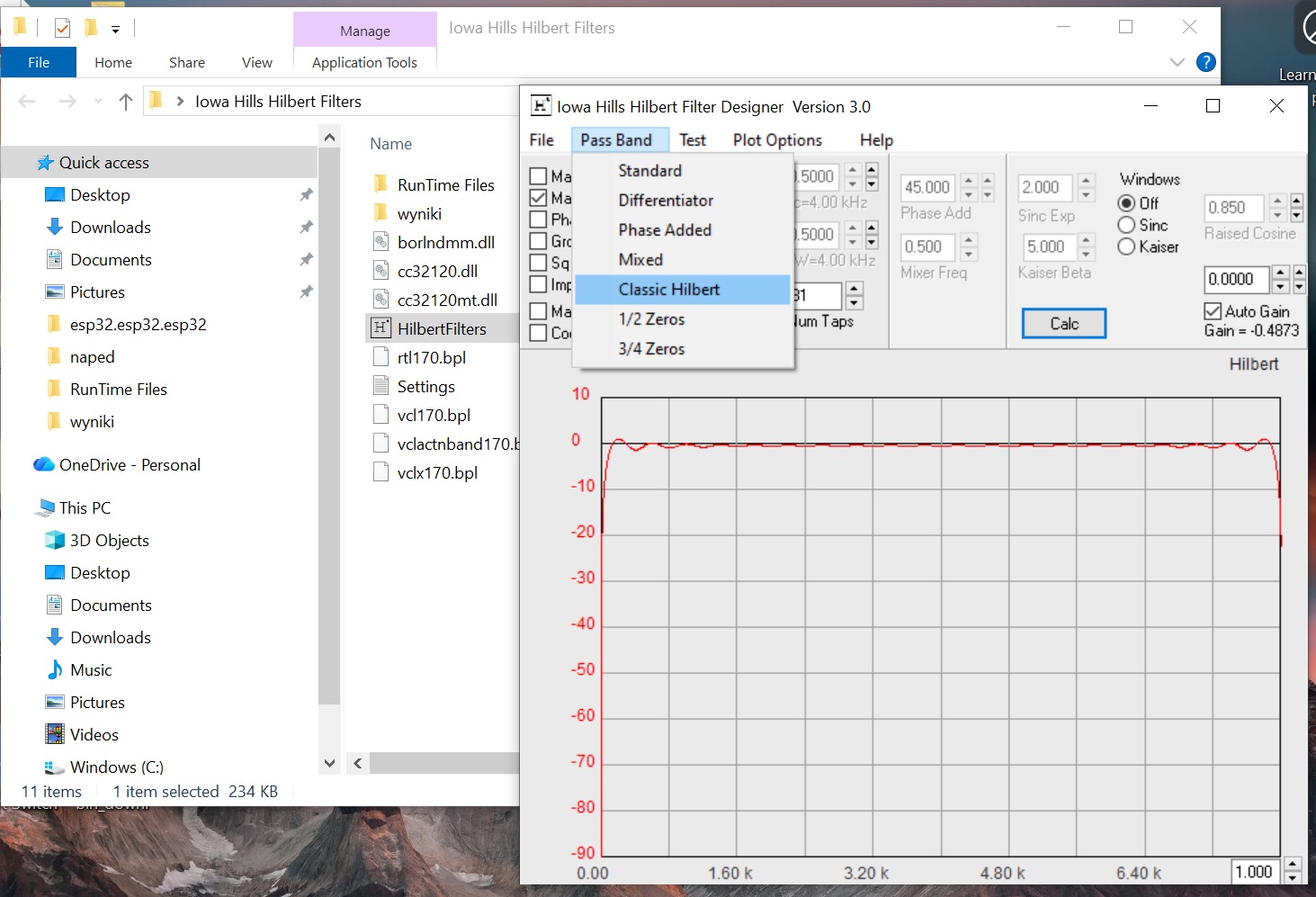The image size is (1316, 897).
Task: Sort files by the Name column header
Action: 391,144
